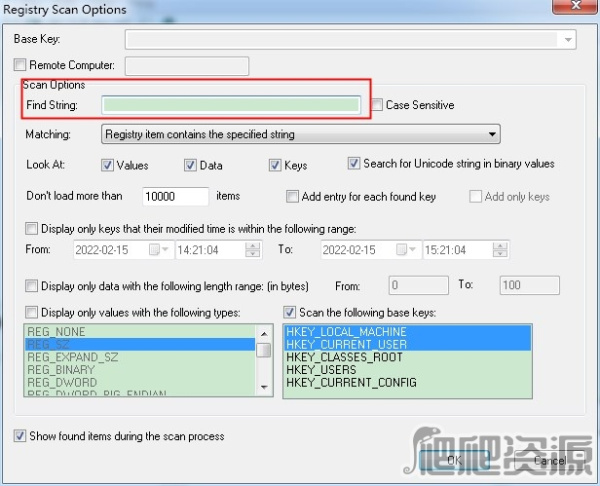Select HKEY_LOCAL_MACHINE base key
Screen dimensions: 600x486
408,331
